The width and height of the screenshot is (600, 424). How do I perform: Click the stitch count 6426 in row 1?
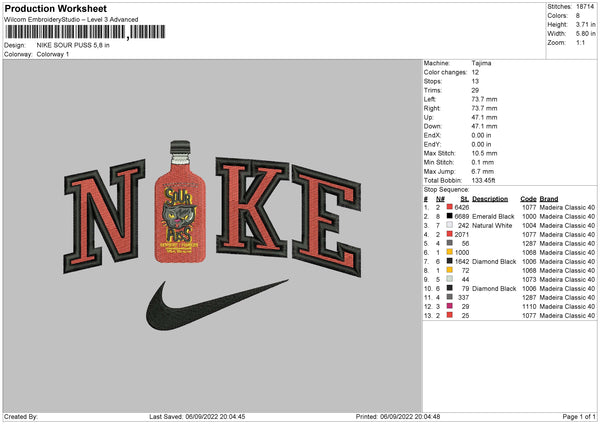pyautogui.click(x=462, y=207)
